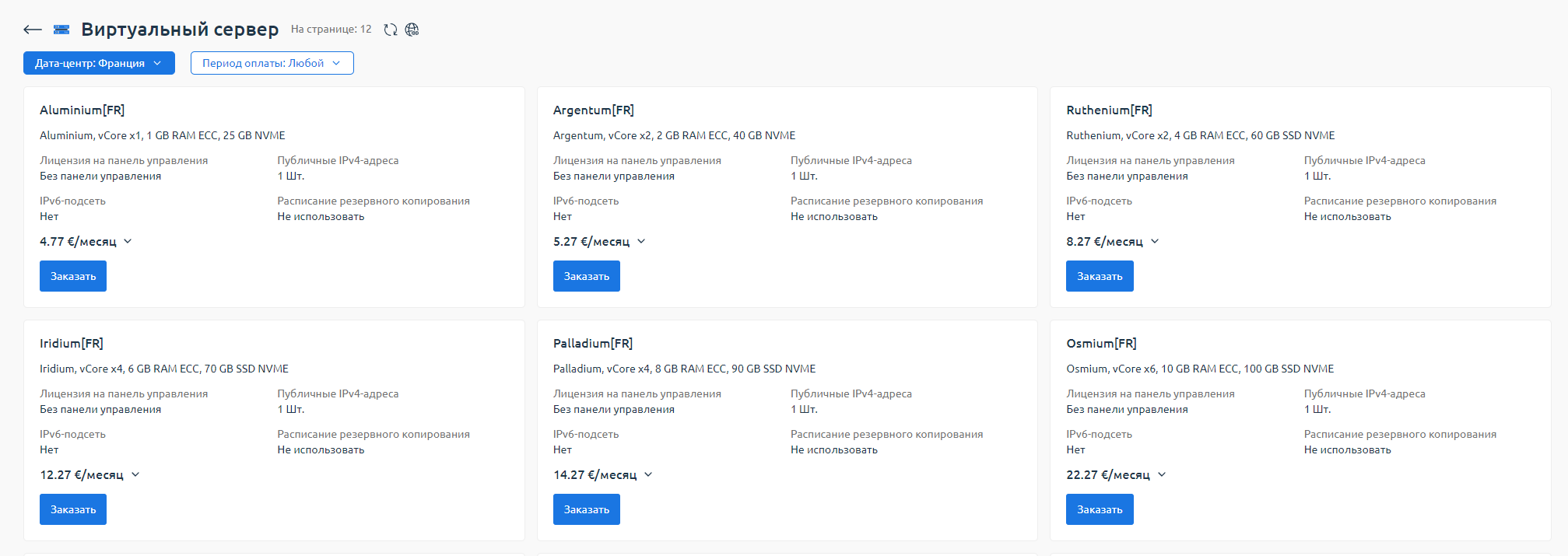Select the Ruthenium vCore x2 specs line

[x=1200, y=135]
